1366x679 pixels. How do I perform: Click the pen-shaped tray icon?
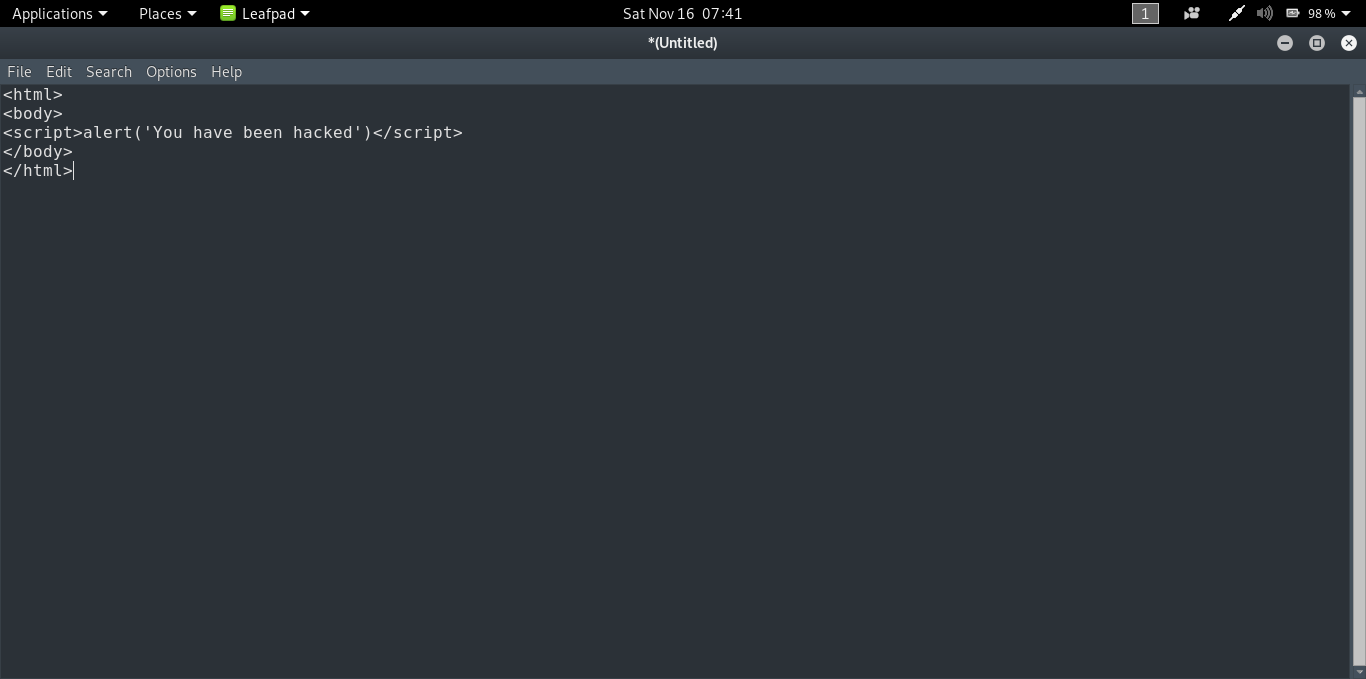[x=1237, y=13]
